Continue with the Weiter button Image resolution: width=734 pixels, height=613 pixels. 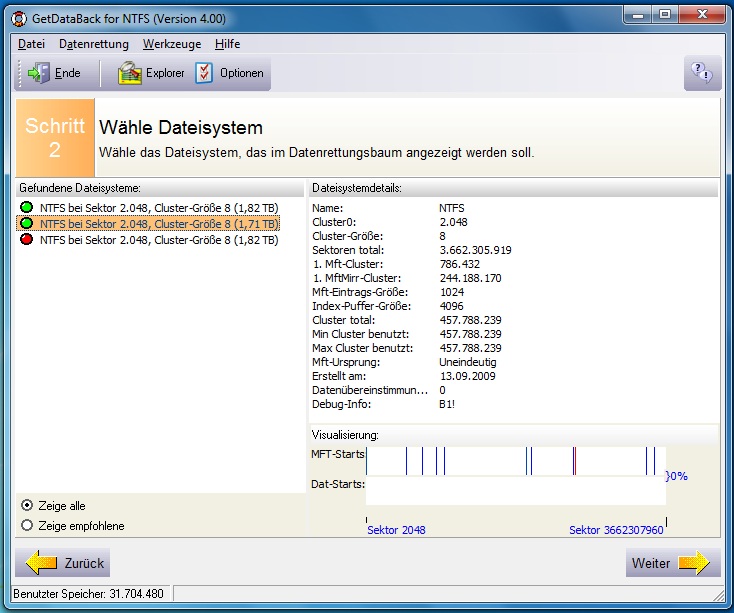click(673, 562)
